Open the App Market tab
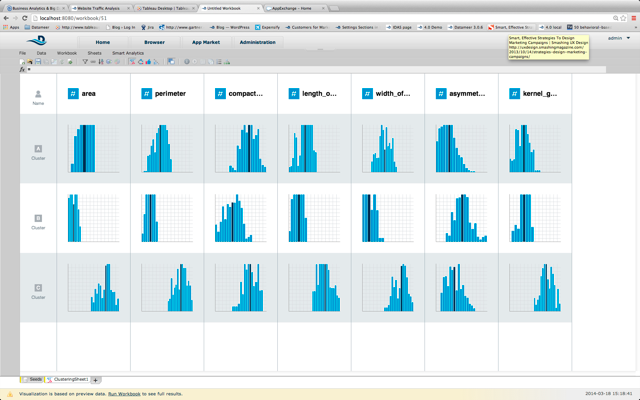 pyautogui.click(x=206, y=42)
